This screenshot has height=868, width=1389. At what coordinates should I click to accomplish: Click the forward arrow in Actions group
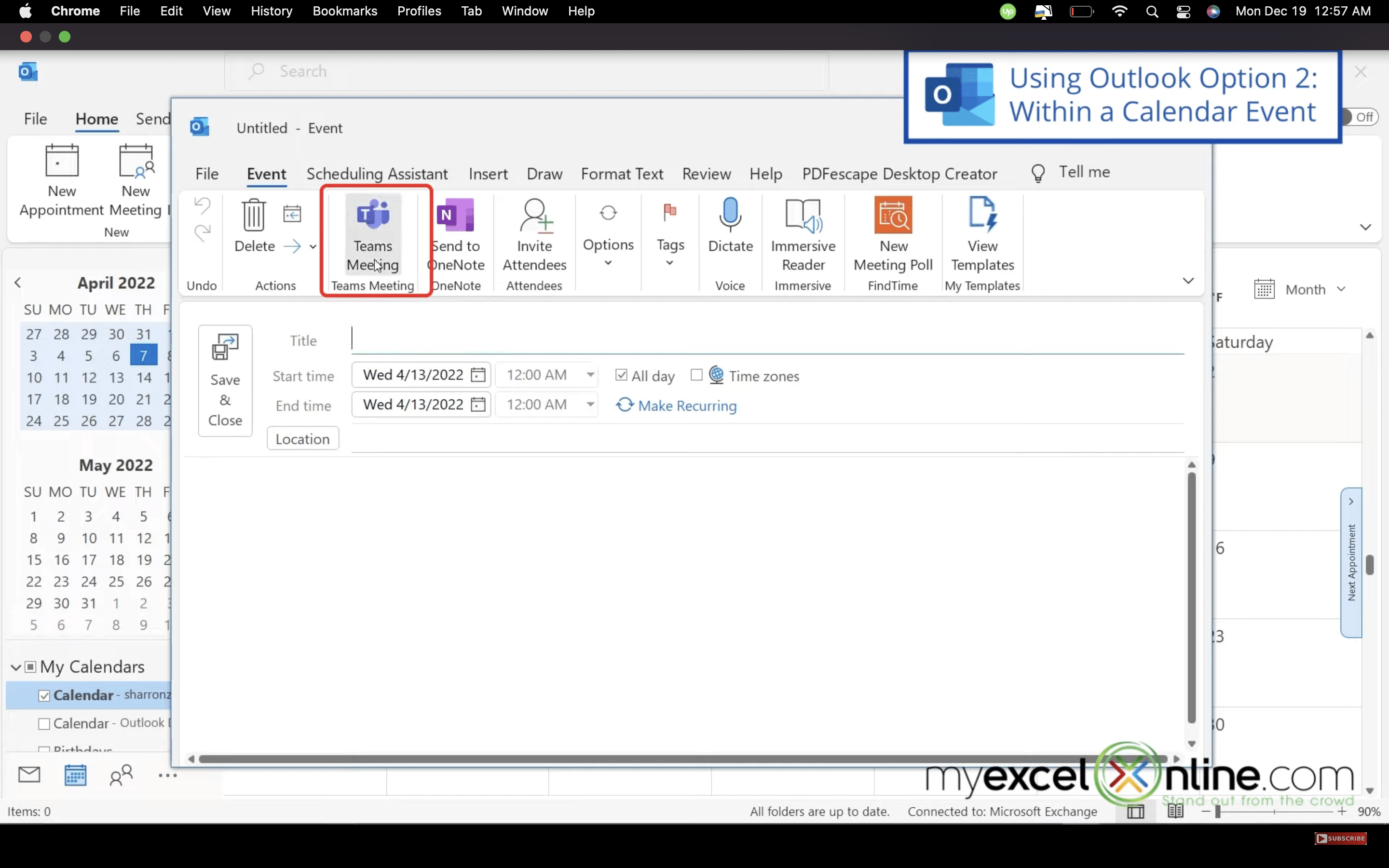[292, 246]
